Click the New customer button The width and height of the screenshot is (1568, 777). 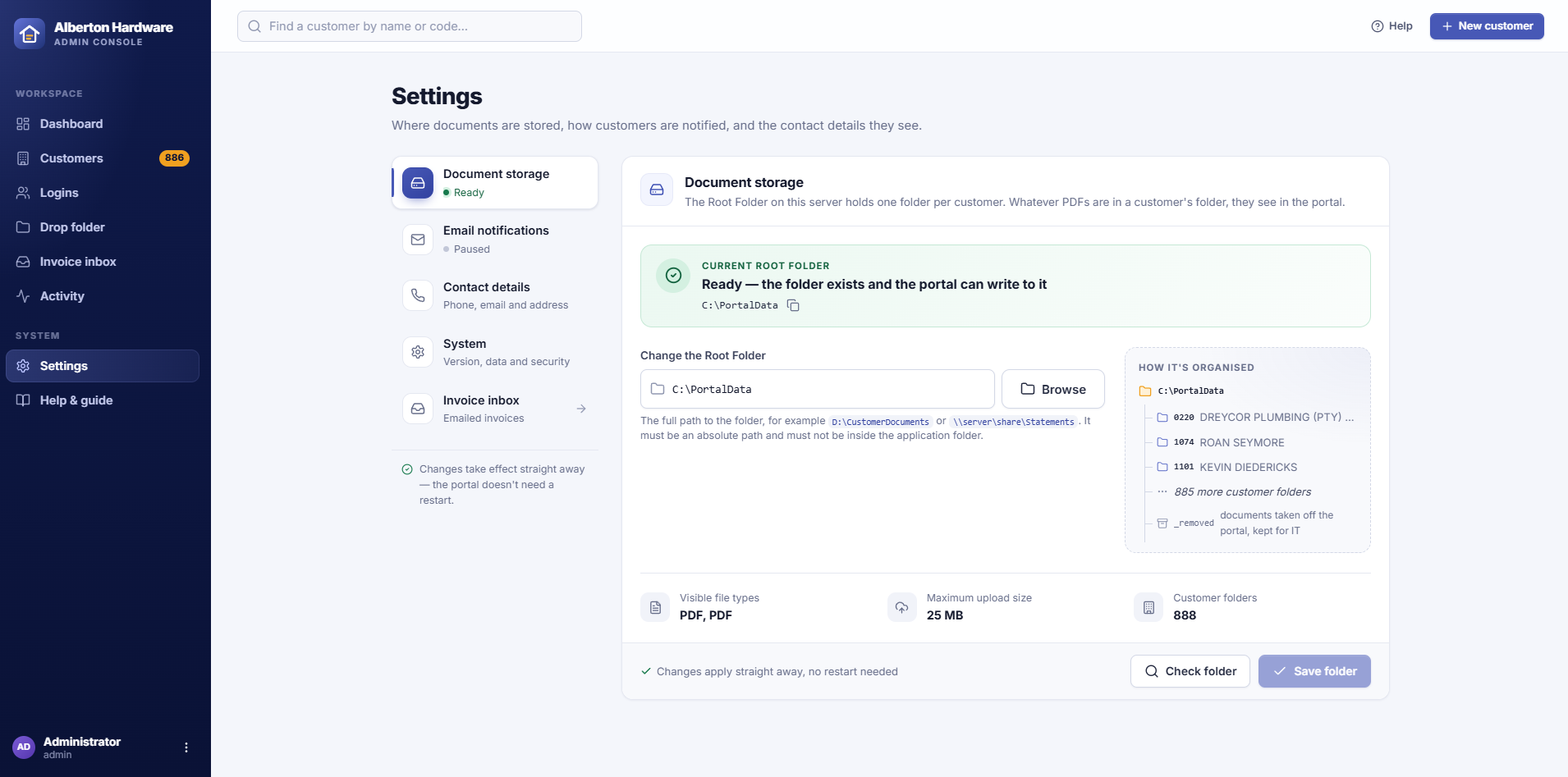(x=1487, y=26)
